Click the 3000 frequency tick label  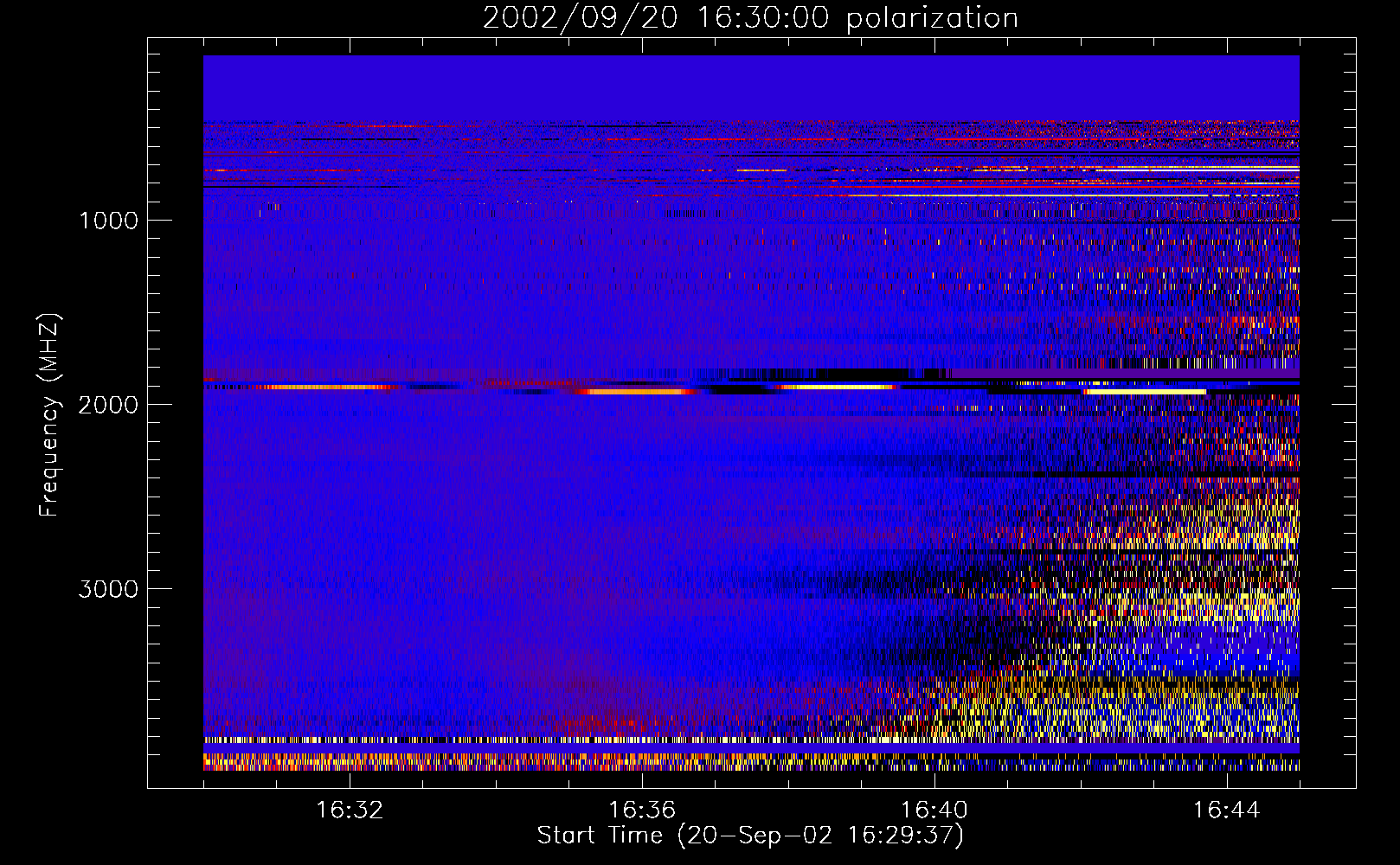tap(108, 589)
